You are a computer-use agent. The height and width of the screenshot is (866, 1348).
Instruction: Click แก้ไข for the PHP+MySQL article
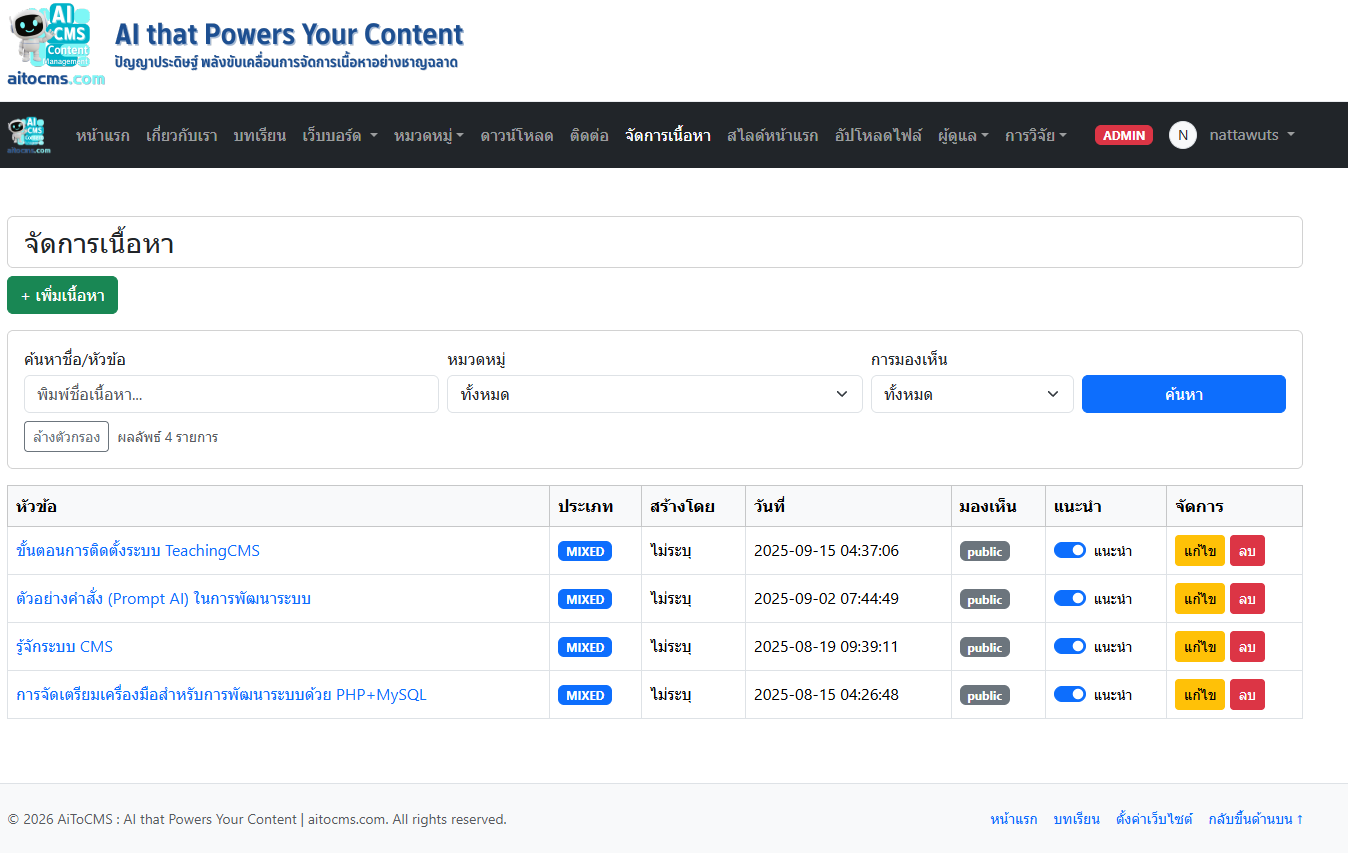[x=1199, y=695]
